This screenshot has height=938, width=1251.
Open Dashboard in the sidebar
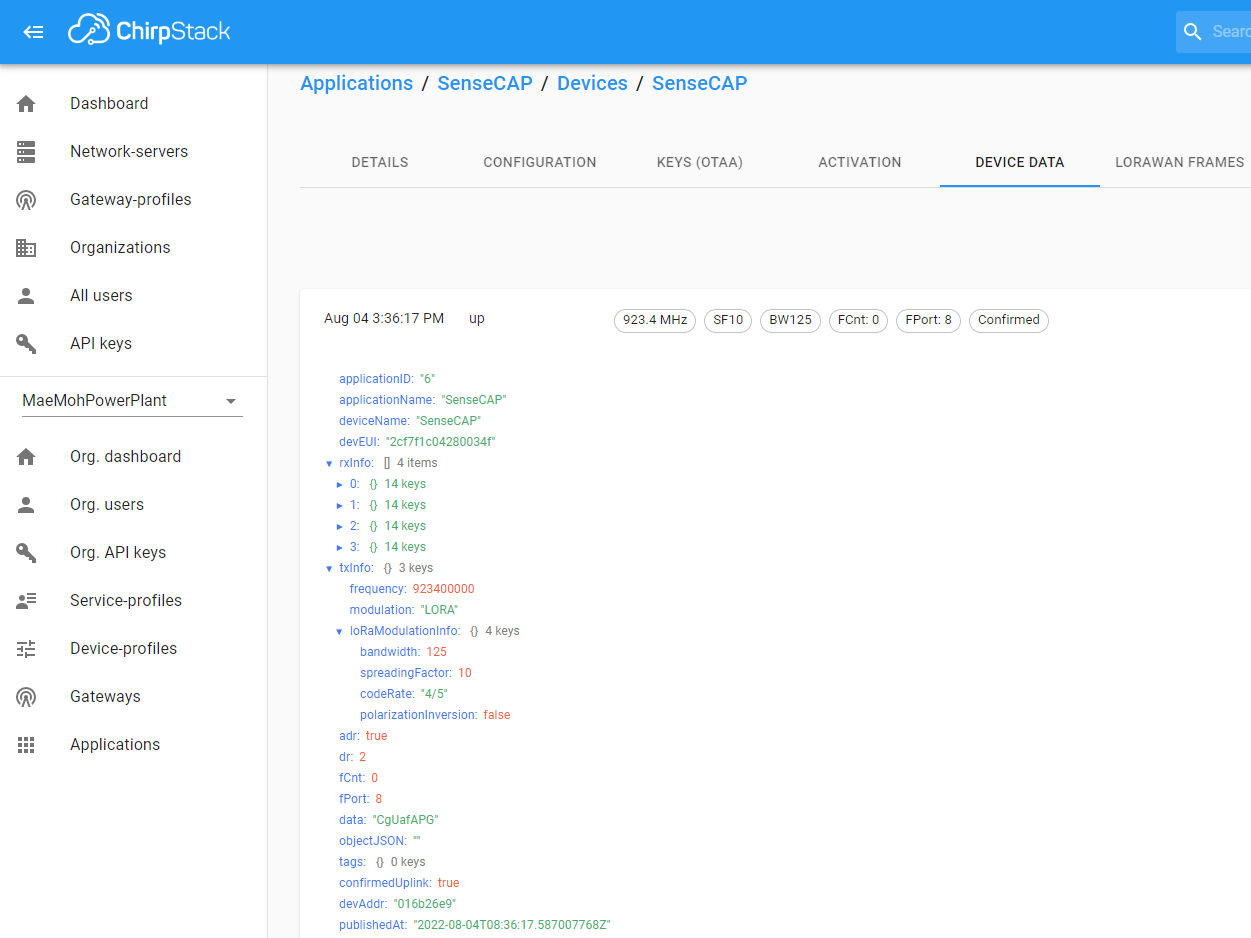click(x=133, y=104)
